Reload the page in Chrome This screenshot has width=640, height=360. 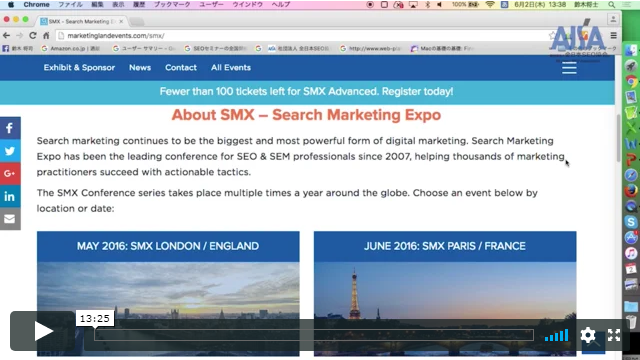point(33,36)
